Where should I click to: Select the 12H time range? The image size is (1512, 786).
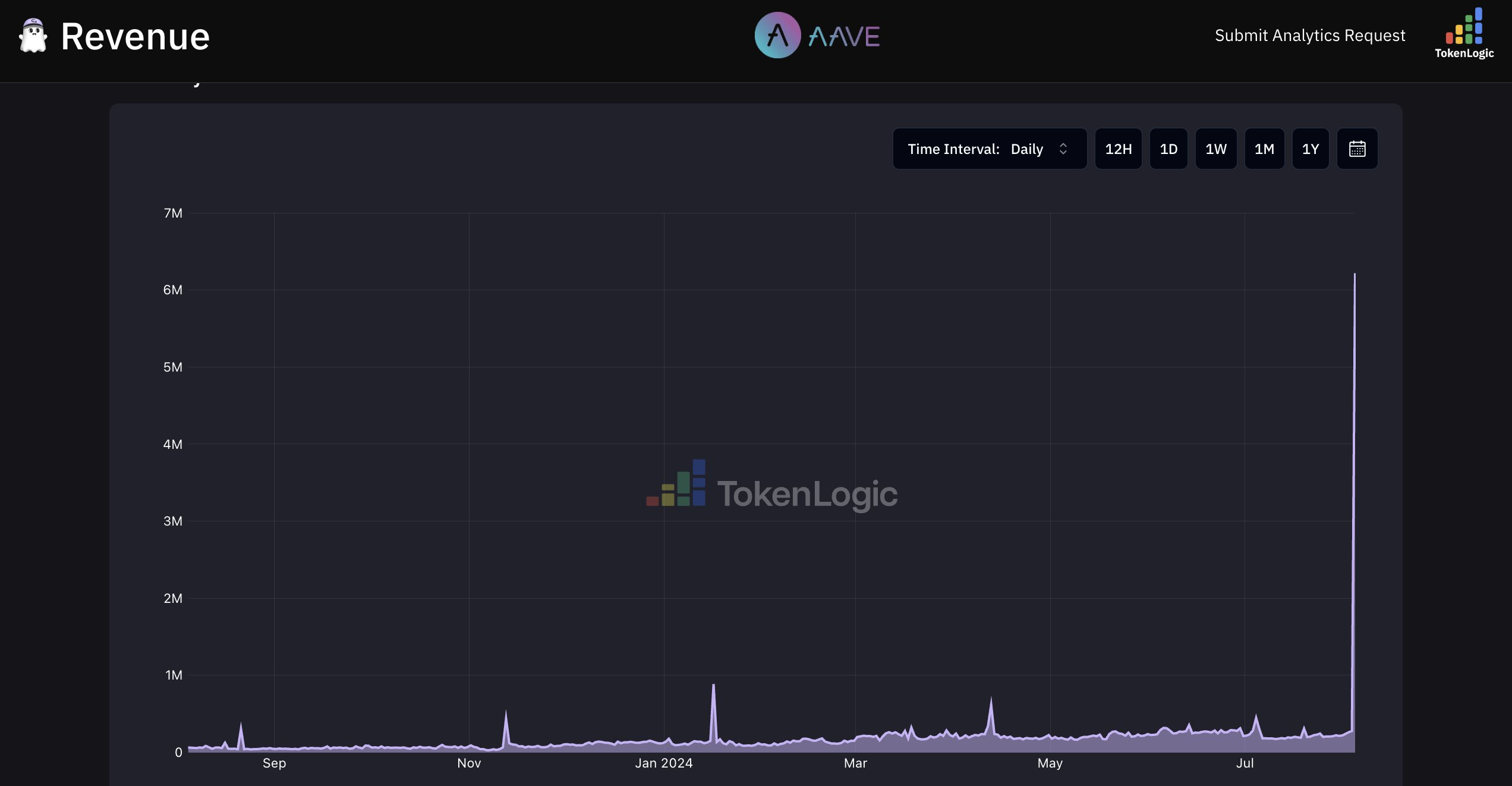coord(1118,149)
